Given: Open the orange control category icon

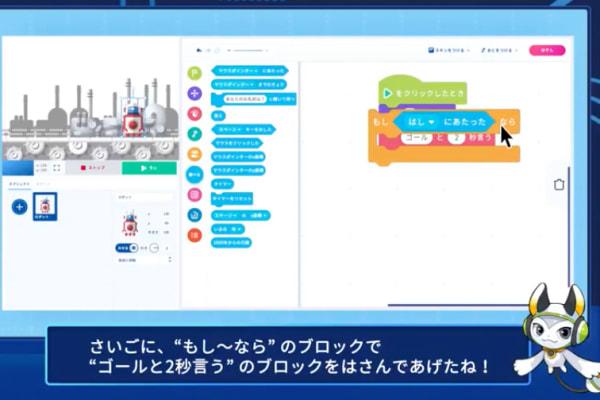Looking at the screenshot, I should [194, 154].
